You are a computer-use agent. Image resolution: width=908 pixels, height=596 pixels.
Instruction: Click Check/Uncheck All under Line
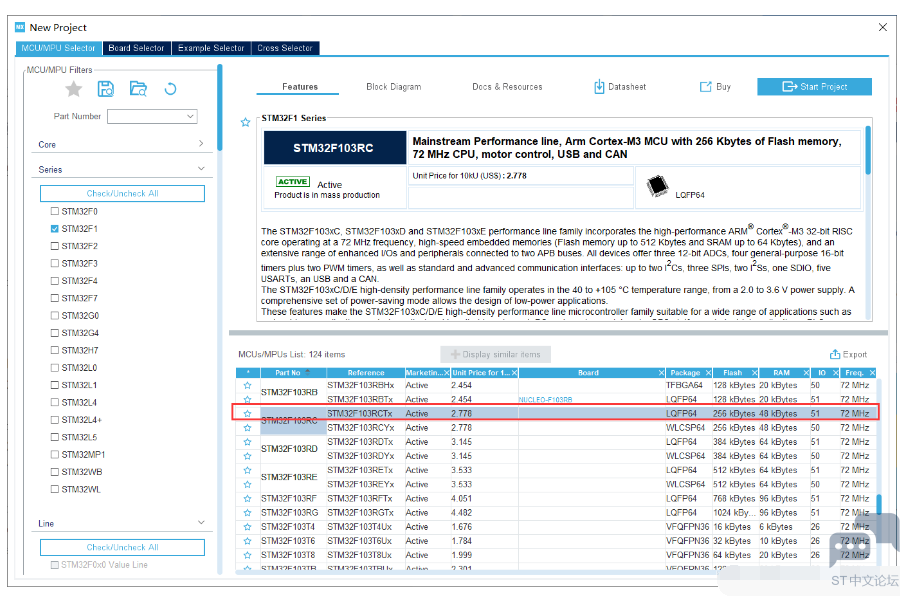pos(122,547)
